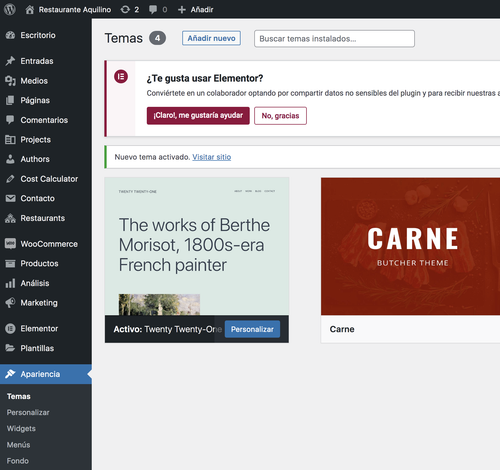
Task: Open WooCommerce menu label
Action: pos(49,244)
